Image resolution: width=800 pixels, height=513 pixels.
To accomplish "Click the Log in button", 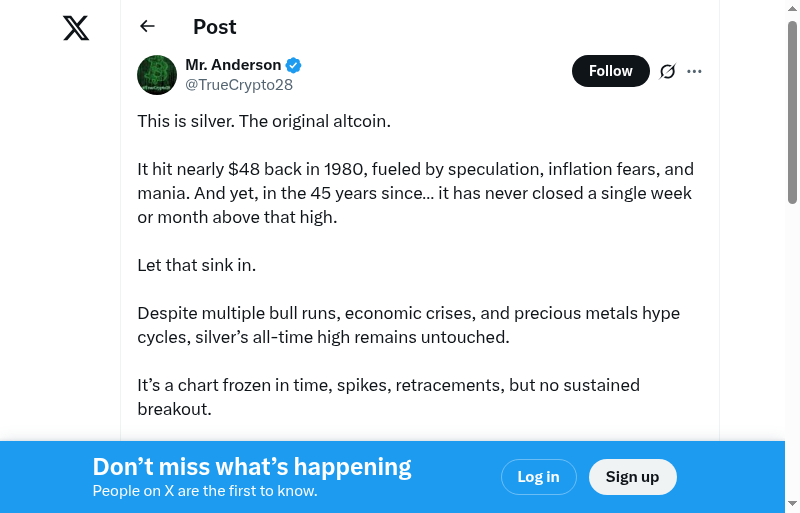I will click(538, 477).
